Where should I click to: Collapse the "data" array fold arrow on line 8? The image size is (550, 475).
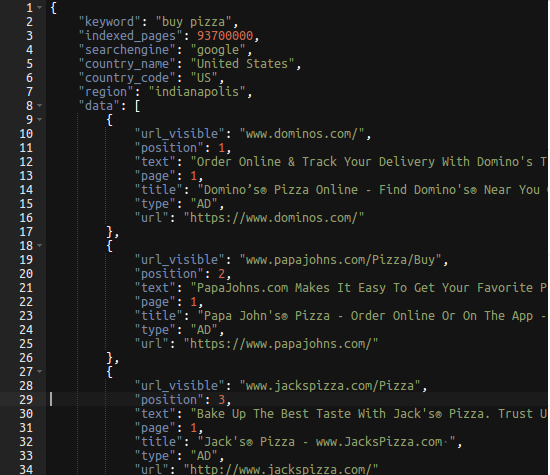click(x=40, y=105)
